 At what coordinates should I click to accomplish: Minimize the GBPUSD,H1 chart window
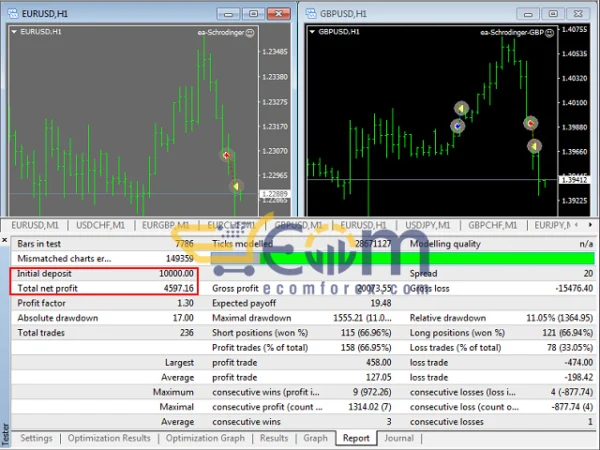click(x=528, y=14)
